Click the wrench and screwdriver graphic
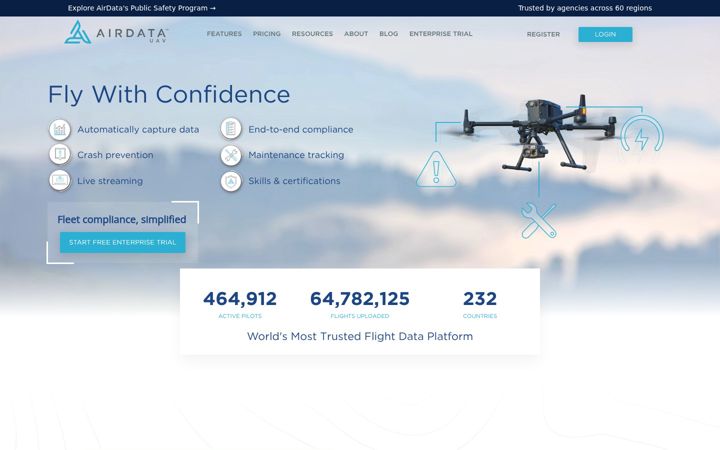Image resolution: width=720 pixels, height=450 pixels. 539,220
